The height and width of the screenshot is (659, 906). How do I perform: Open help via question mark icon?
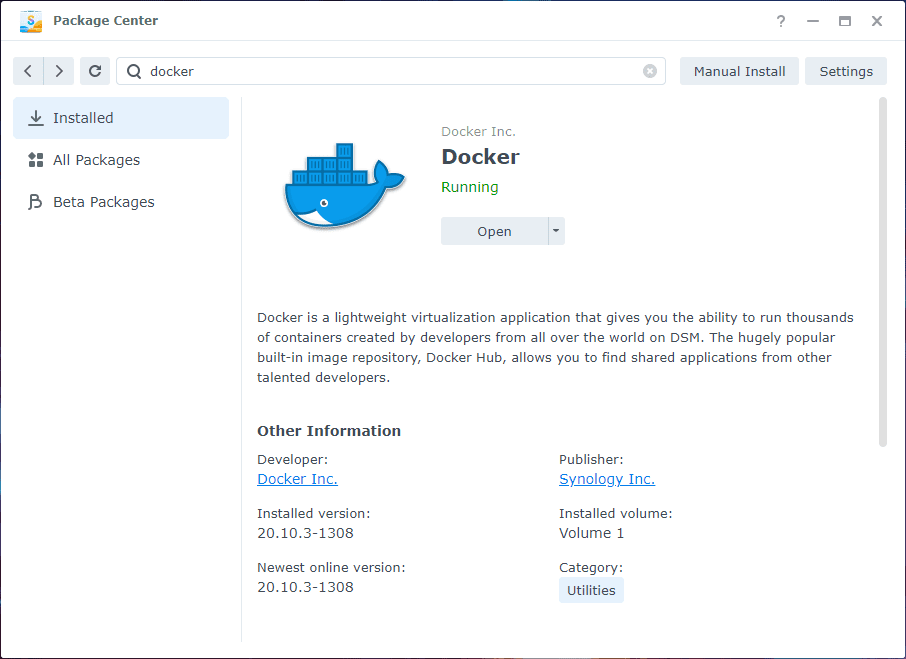tap(781, 21)
